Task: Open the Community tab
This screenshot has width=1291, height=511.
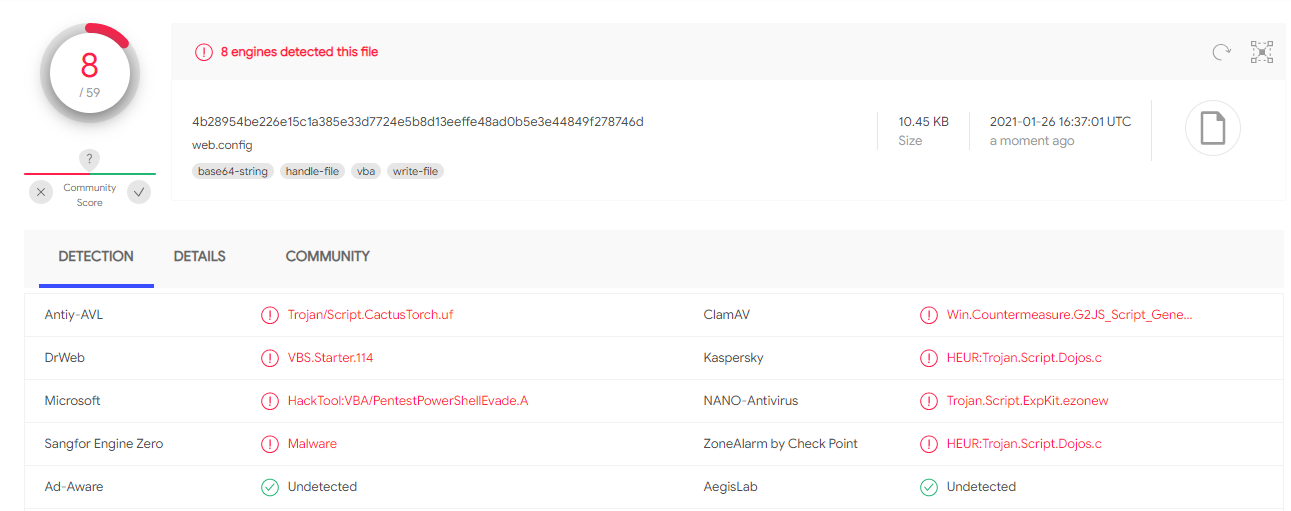Action: pyautogui.click(x=327, y=257)
